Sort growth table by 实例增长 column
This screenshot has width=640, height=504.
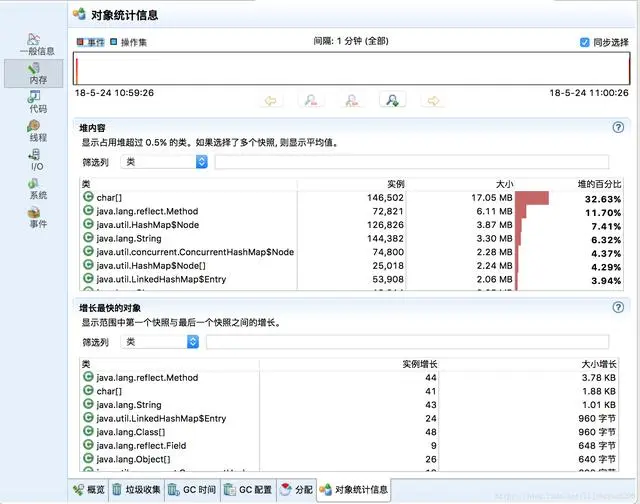[x=349, y=364]
